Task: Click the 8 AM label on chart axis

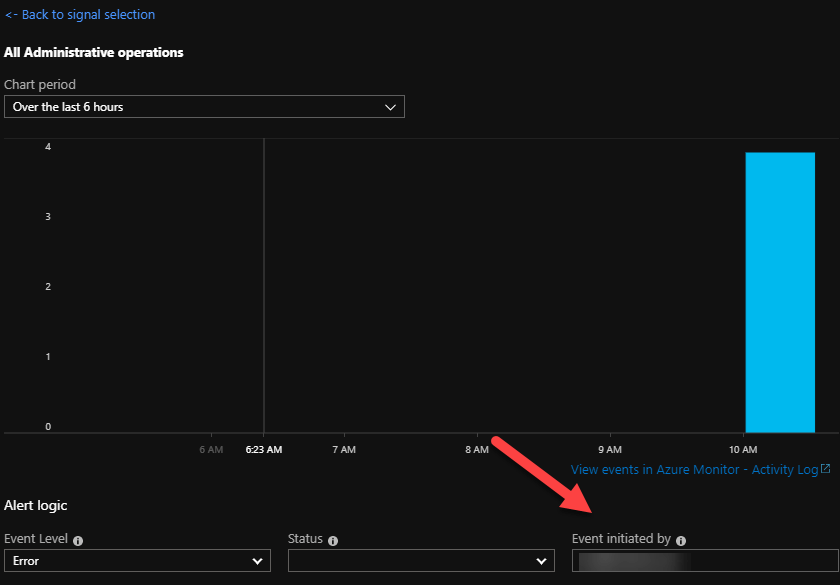Action: click(477, 450)
